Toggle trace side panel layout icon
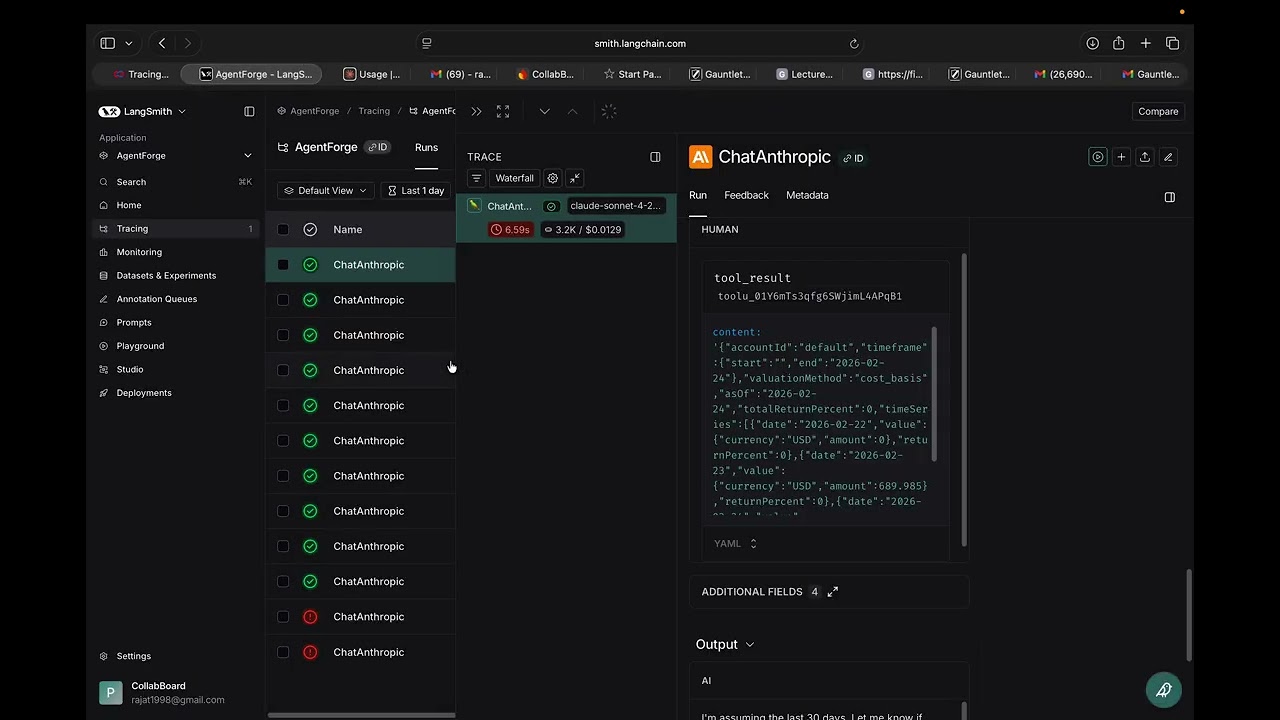 (x=655, y=157)
